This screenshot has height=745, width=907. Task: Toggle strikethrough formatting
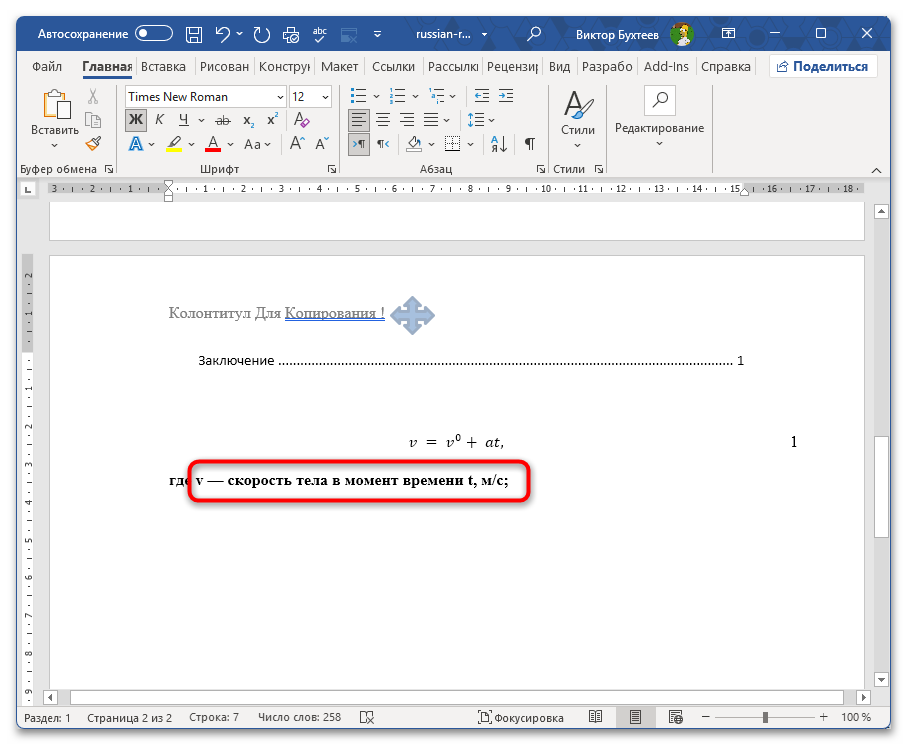223,120
